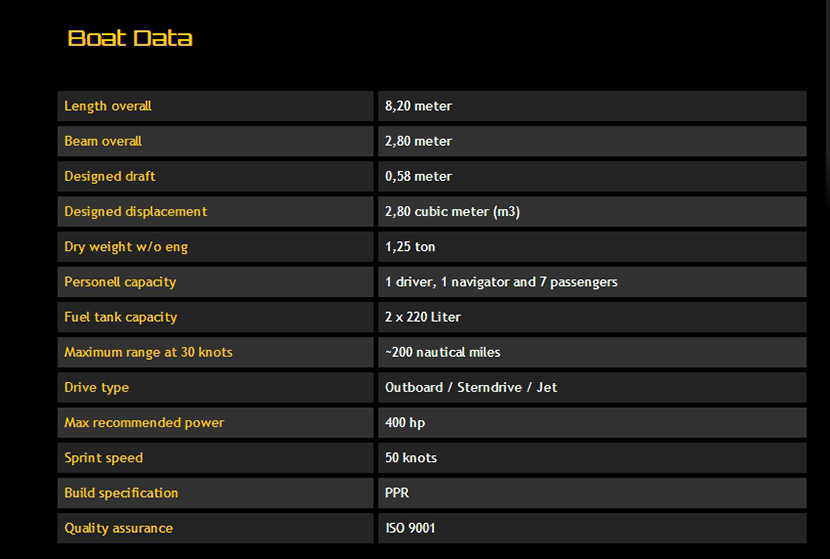Select the ~200 nautical miles value

pyautogui.click(x=443, y=352)
